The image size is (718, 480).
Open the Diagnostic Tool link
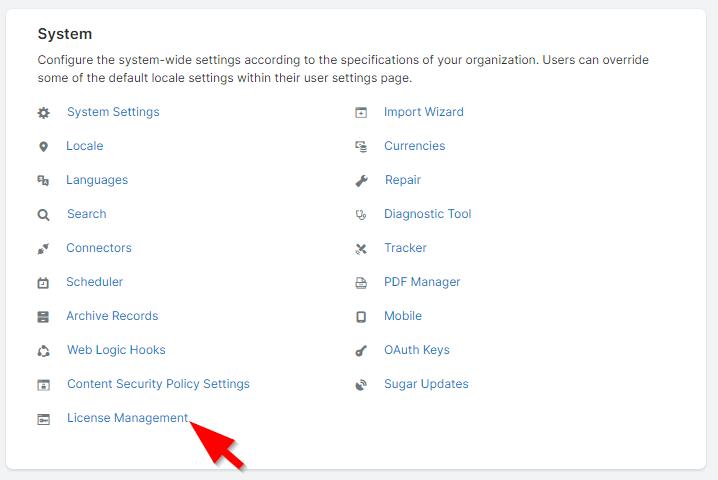click(x=428, y=214)
